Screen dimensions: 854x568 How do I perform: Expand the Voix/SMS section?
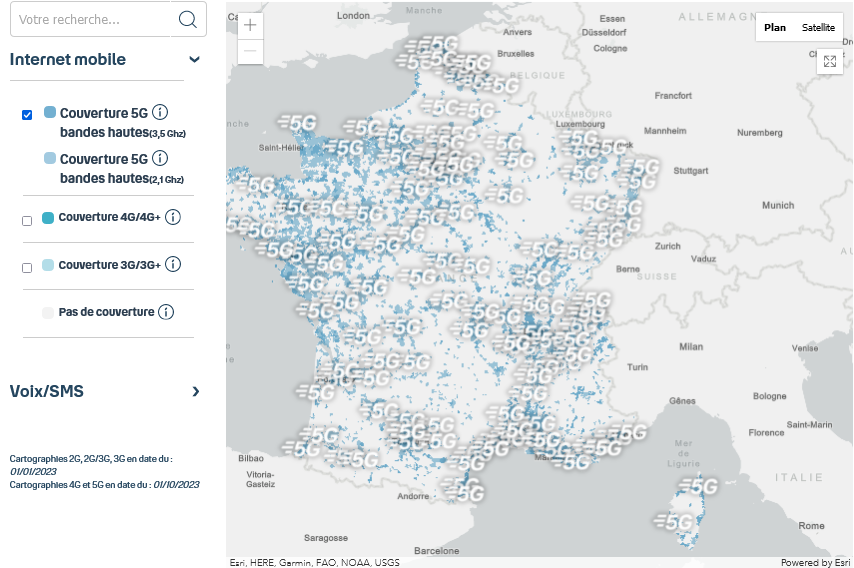coord(196,391)
